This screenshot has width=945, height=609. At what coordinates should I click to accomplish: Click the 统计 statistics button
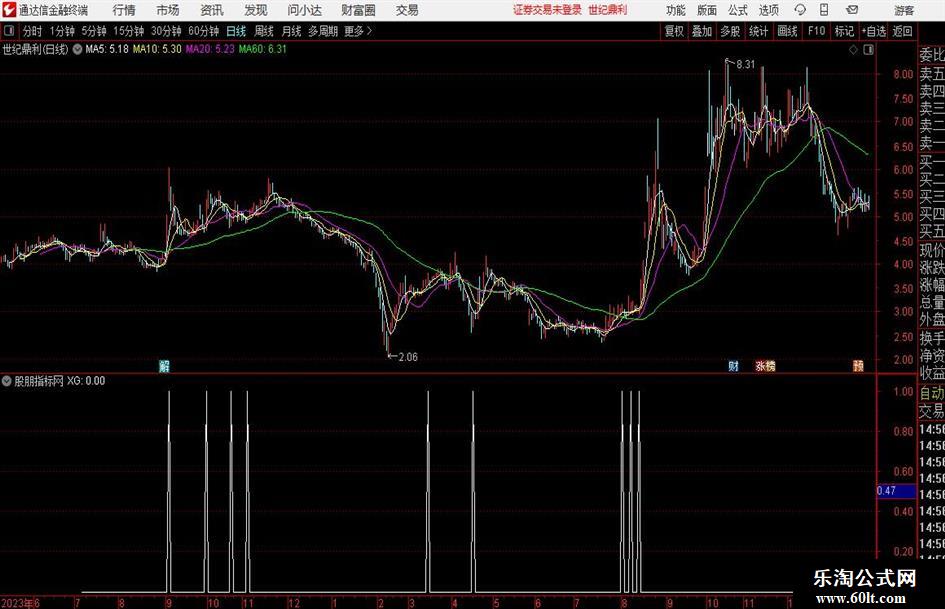point(758,31)
